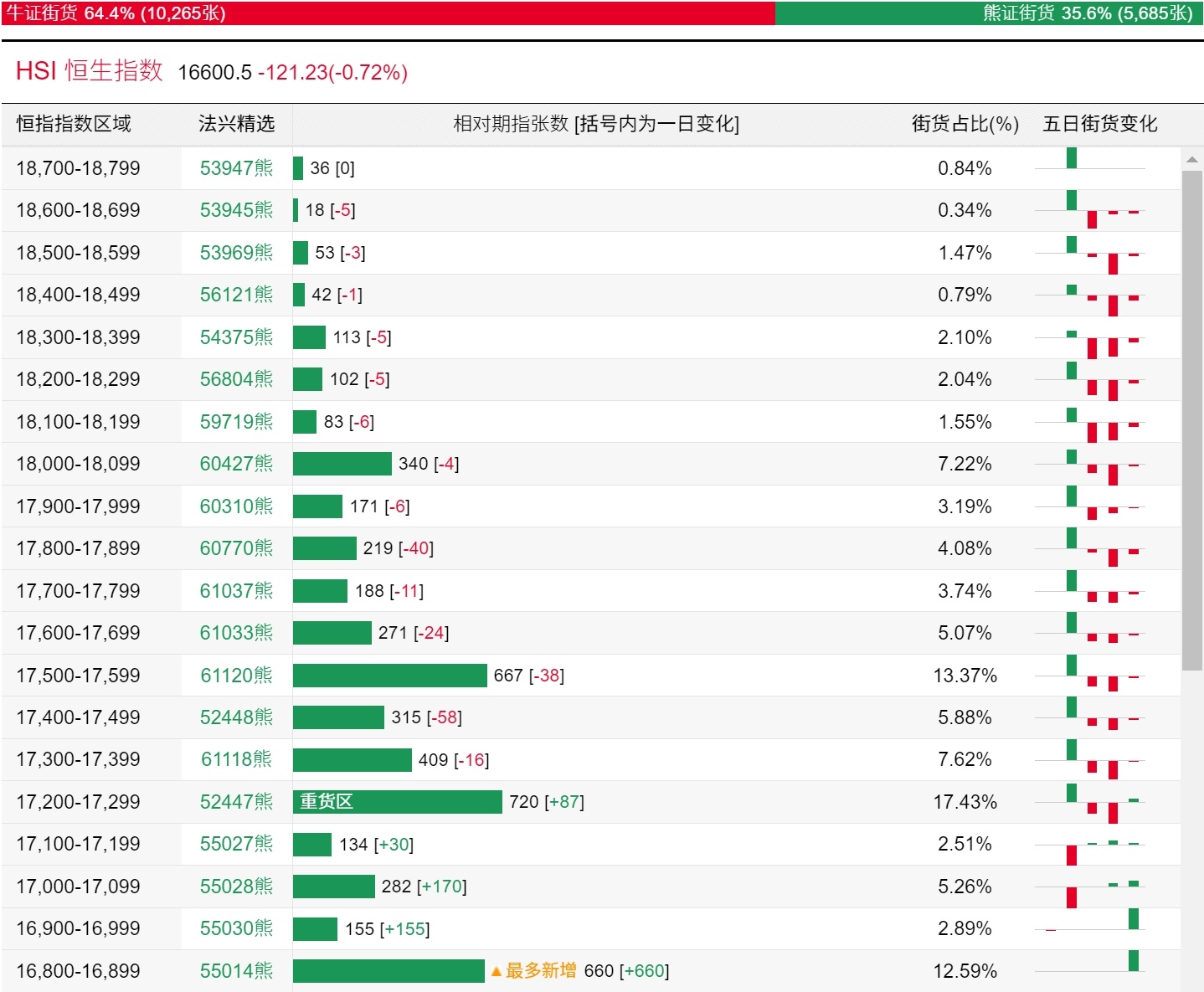This screenshot has height=992, width=1204.
Task: Open the 61118熊 warrant link
Action: click(236, 759)
